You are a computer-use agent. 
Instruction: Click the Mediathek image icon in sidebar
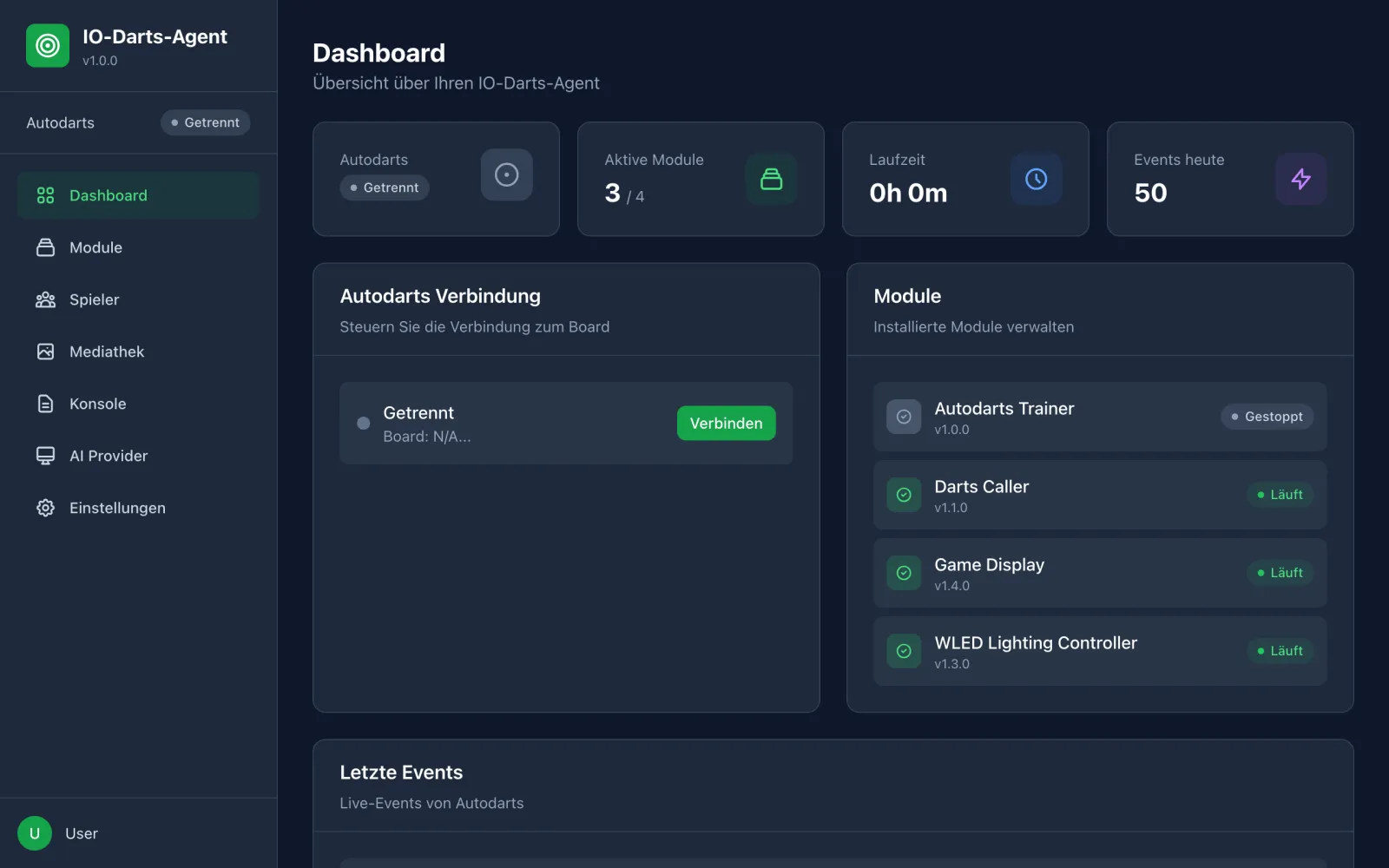[45, 352]
